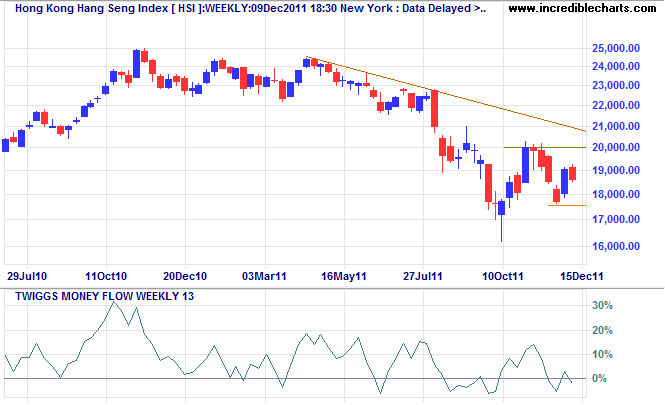Click the 18,000.00 price axis label

click(616, 194)
